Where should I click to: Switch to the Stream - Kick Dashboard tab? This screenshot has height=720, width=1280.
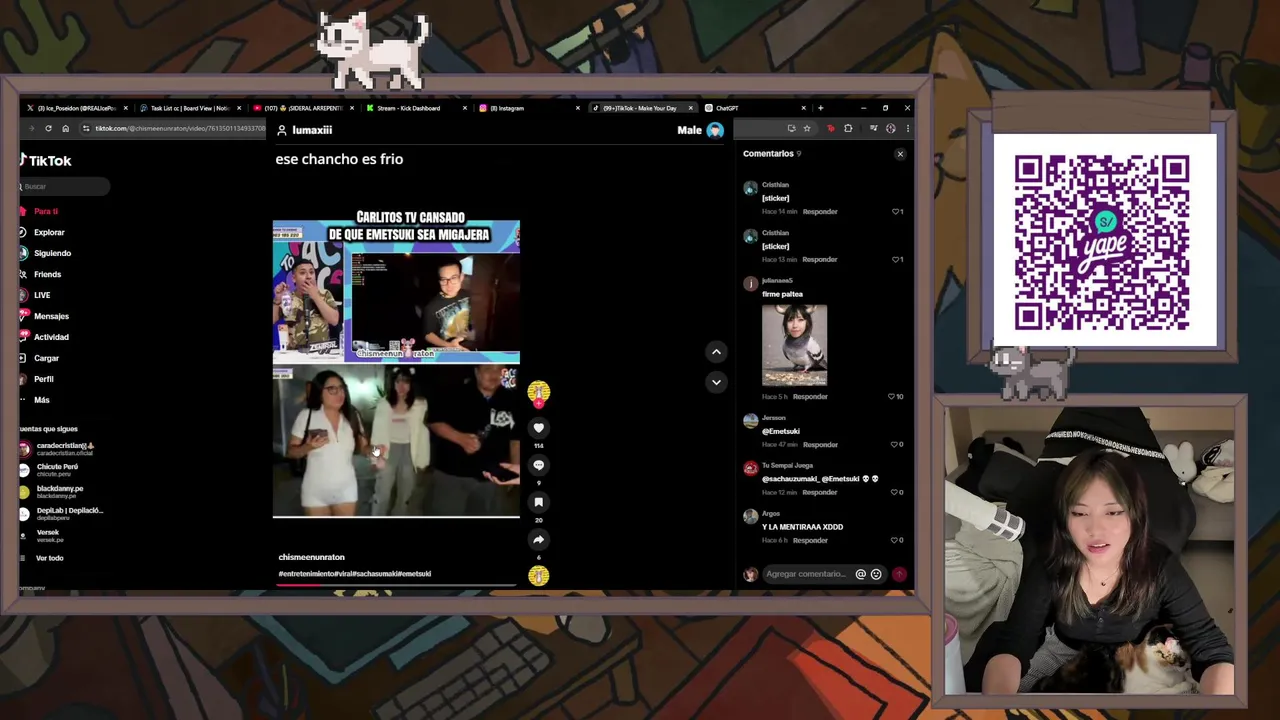(x=416, y=108)
